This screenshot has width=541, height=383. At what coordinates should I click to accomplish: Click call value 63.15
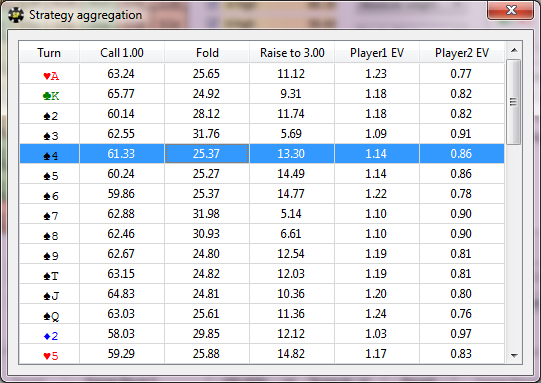[x=121, y=274]
